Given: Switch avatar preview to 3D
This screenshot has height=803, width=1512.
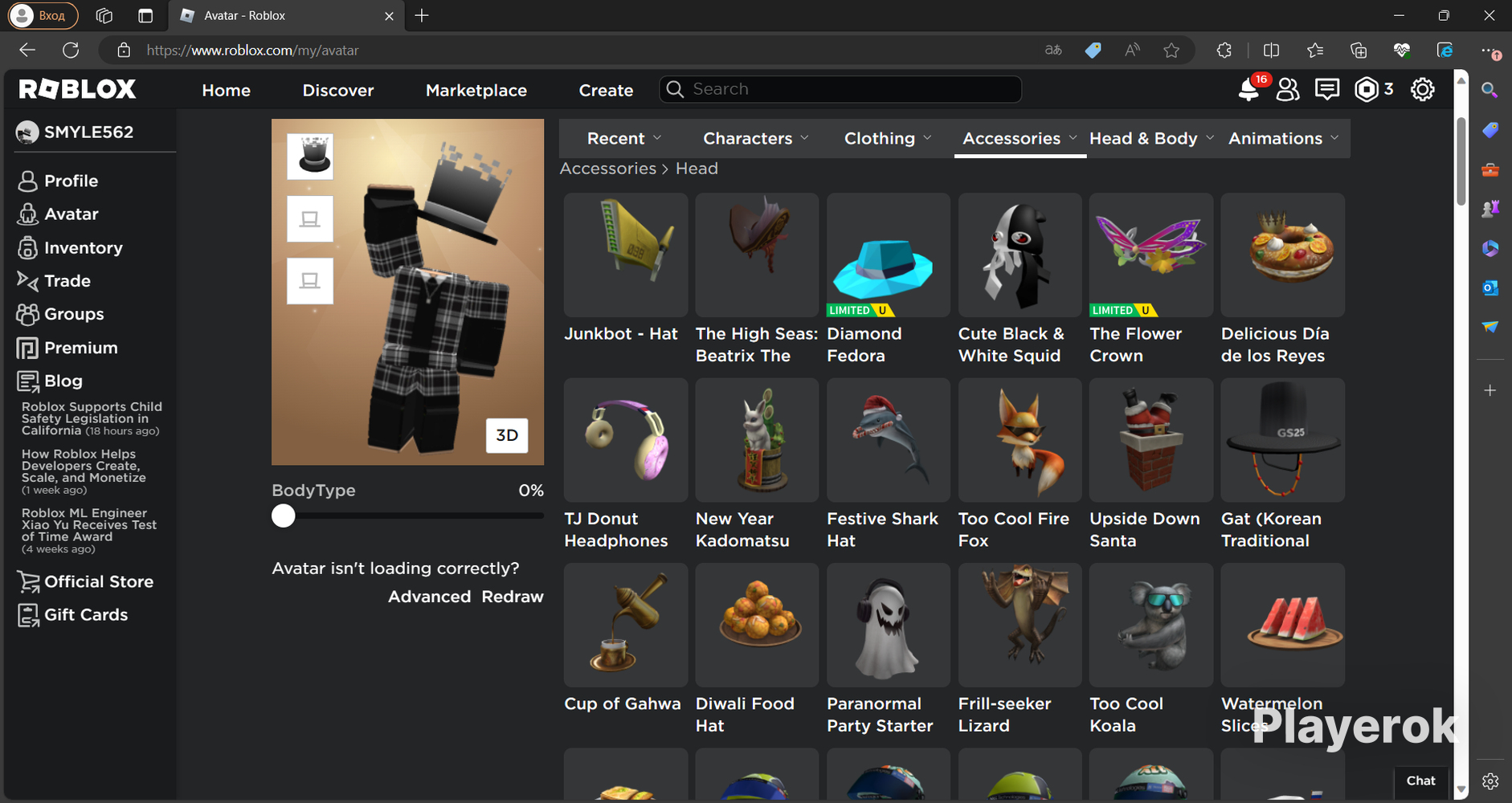Looking at the screenshot, I should click(x=507, y=435).
